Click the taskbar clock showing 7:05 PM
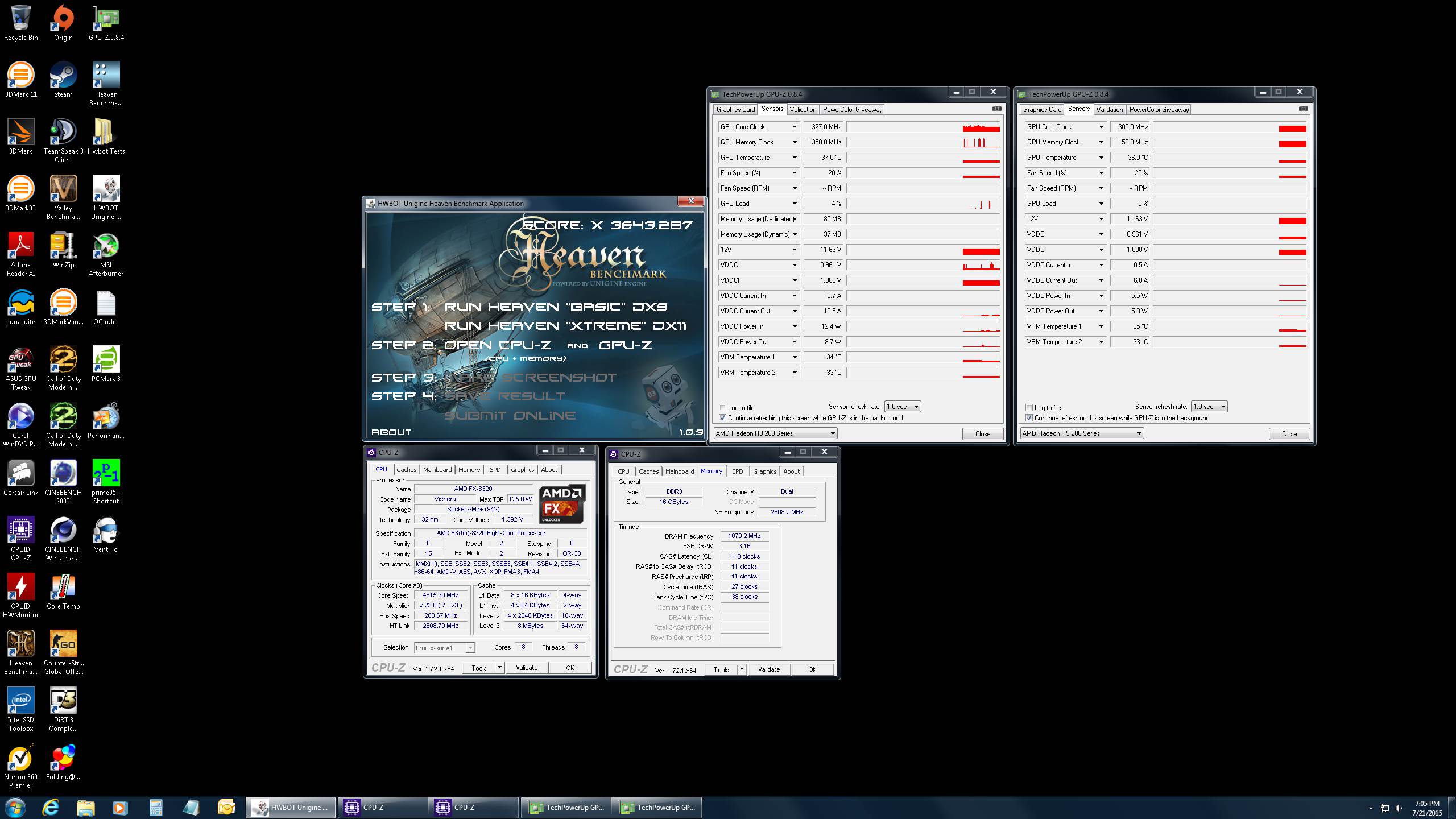 point(1426,808)
